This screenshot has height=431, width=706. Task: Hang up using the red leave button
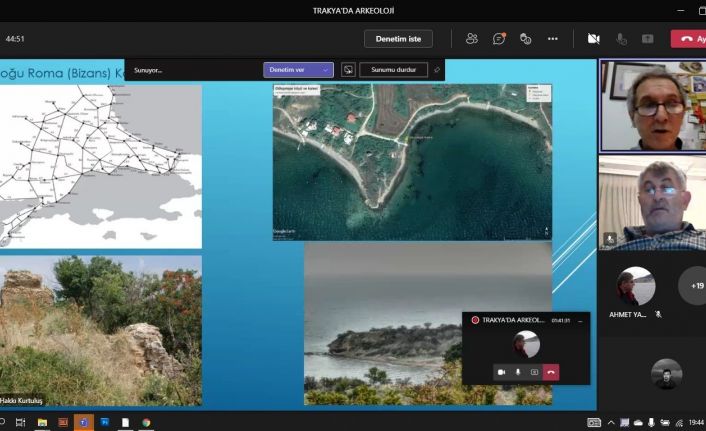(x=689, y=39)
